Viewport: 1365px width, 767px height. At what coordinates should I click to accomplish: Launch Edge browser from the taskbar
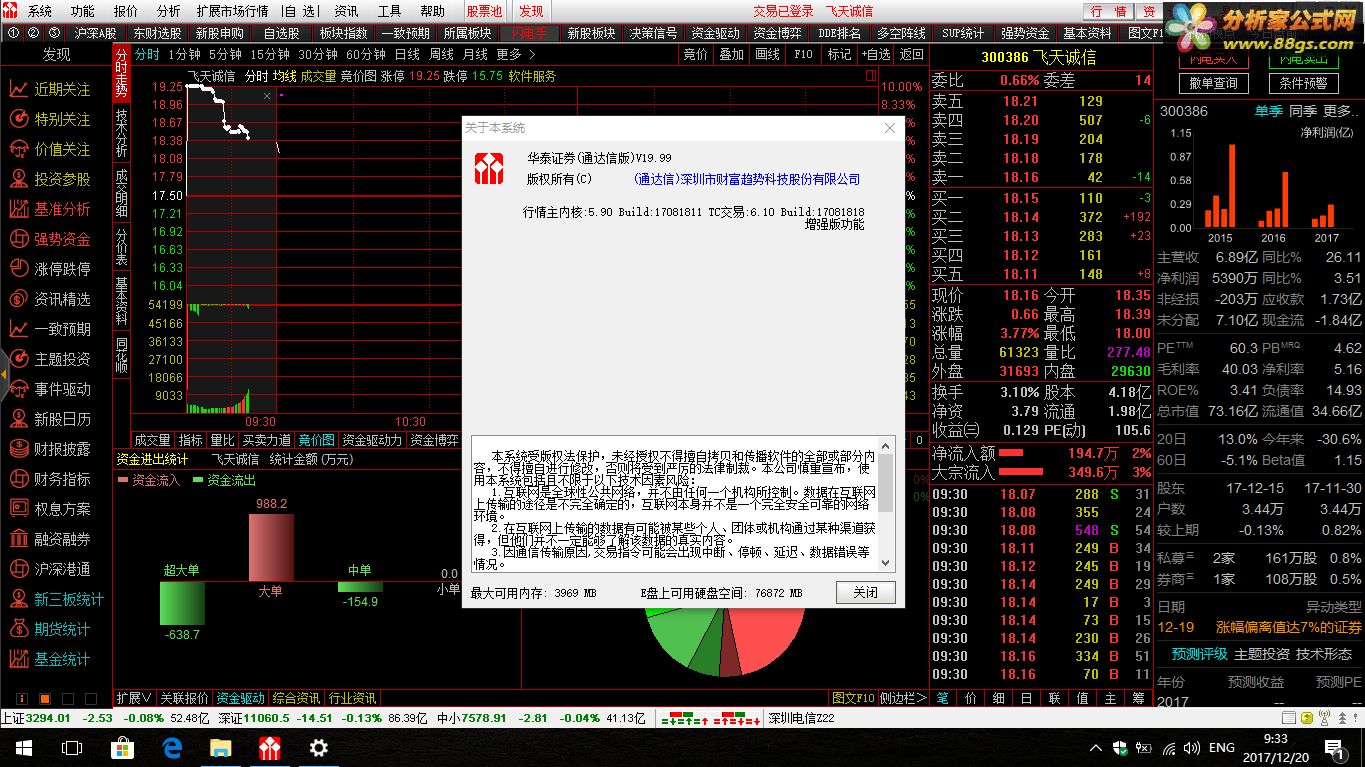pos(171,747)
